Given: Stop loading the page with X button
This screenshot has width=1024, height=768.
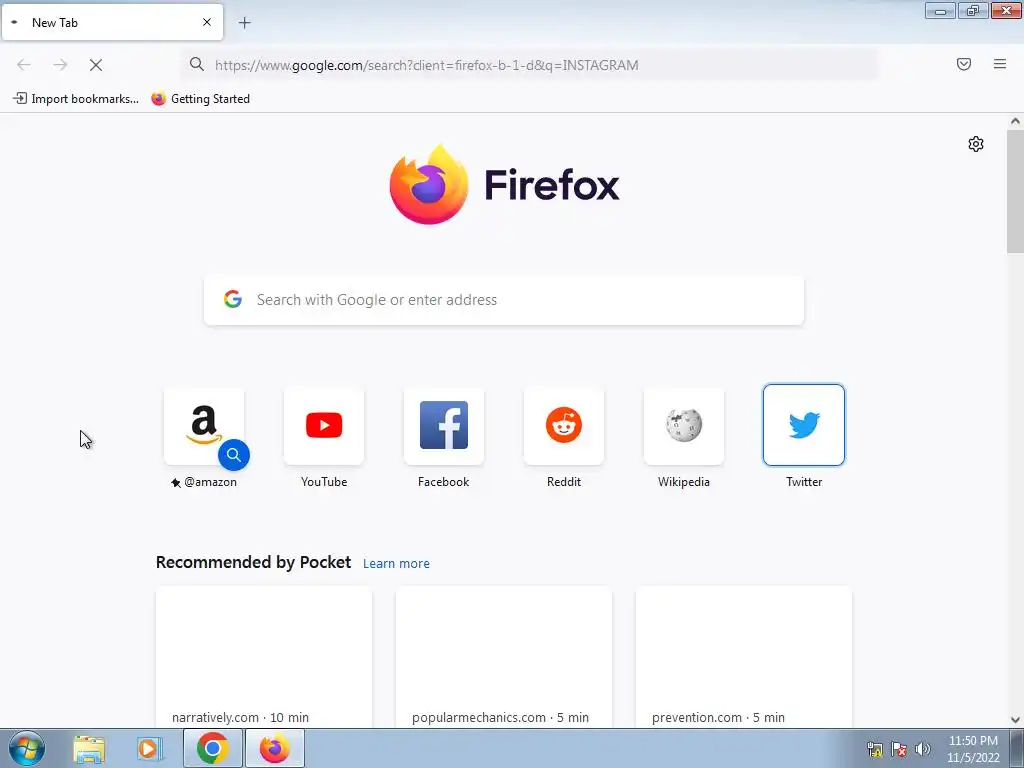Looking at the screenshot, I should coord(96,65).
